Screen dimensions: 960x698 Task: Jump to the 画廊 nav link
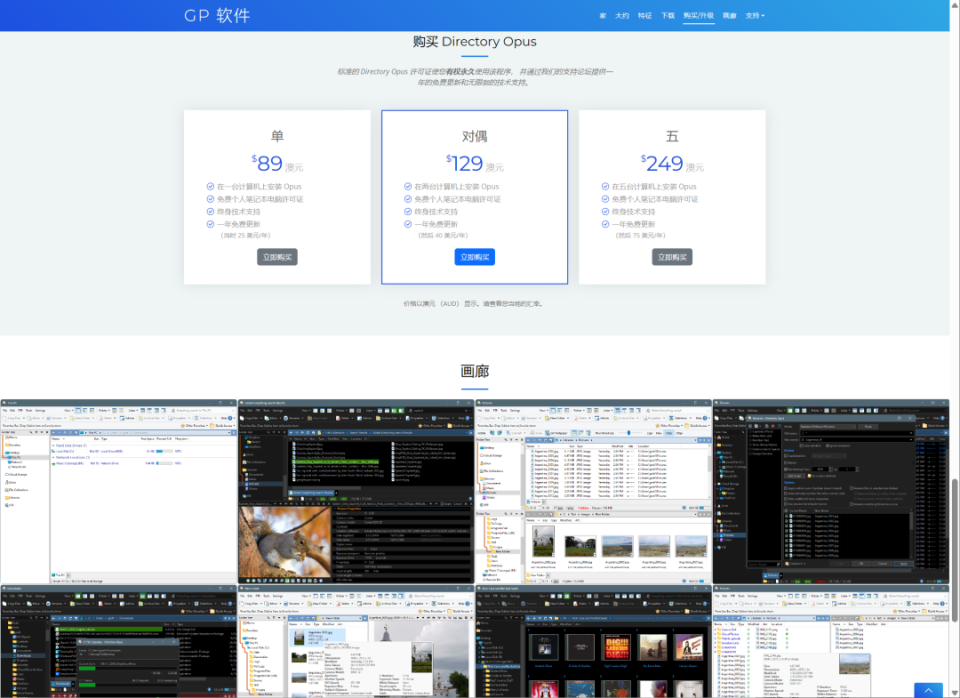729,16
